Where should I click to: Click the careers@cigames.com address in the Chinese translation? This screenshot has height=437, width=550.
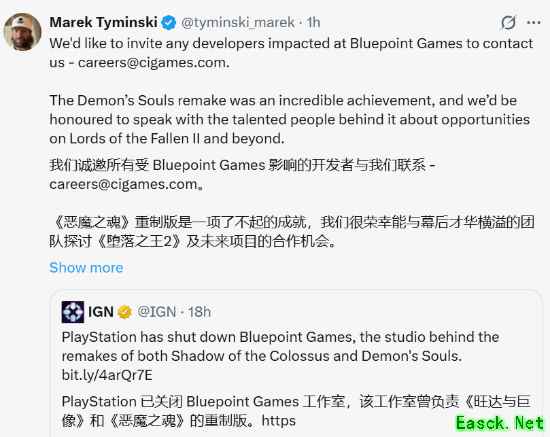coord(123,184)
